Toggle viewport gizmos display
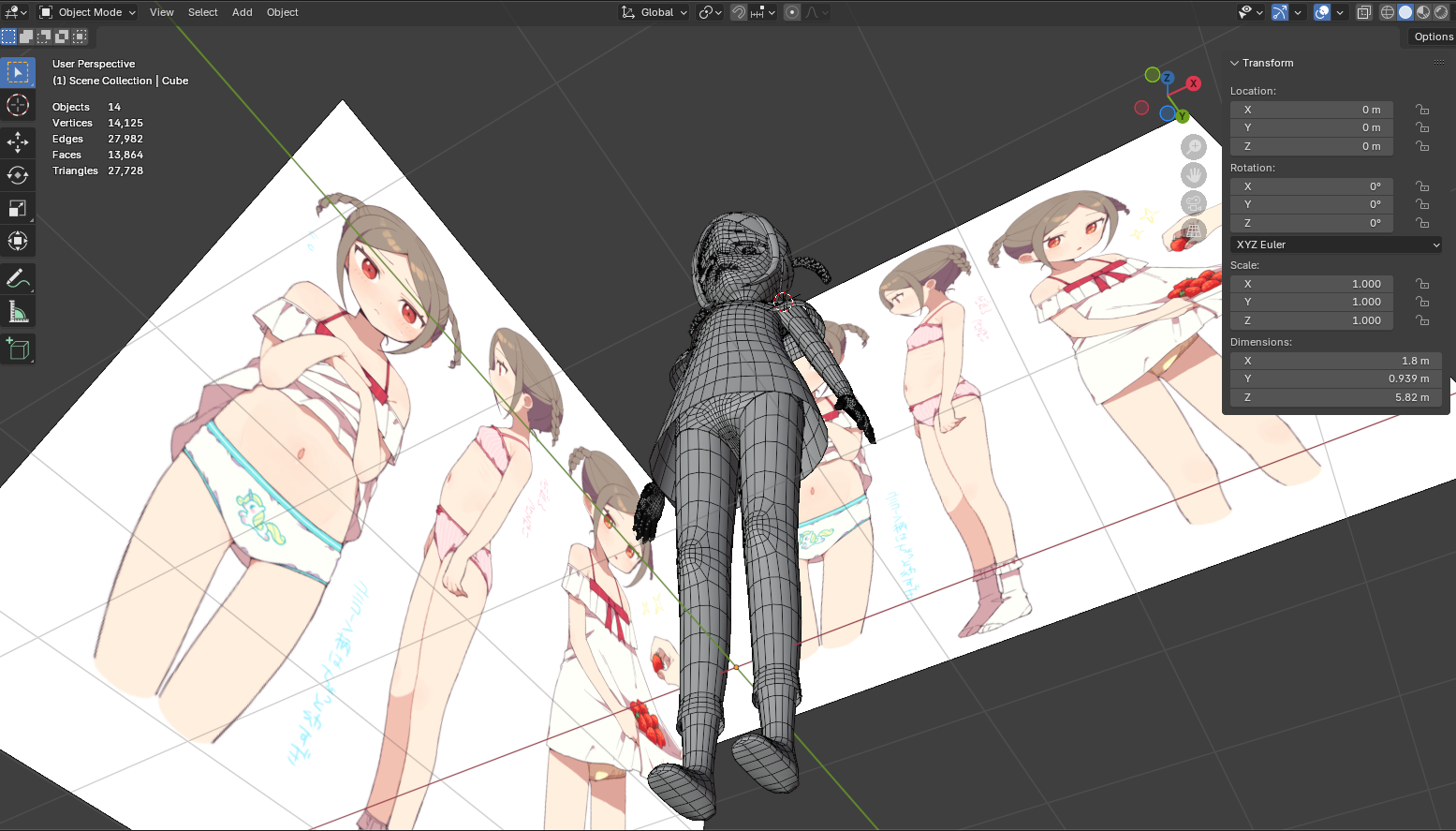This screenshot has width=1456, height=831. click(x=1280, y=12)
